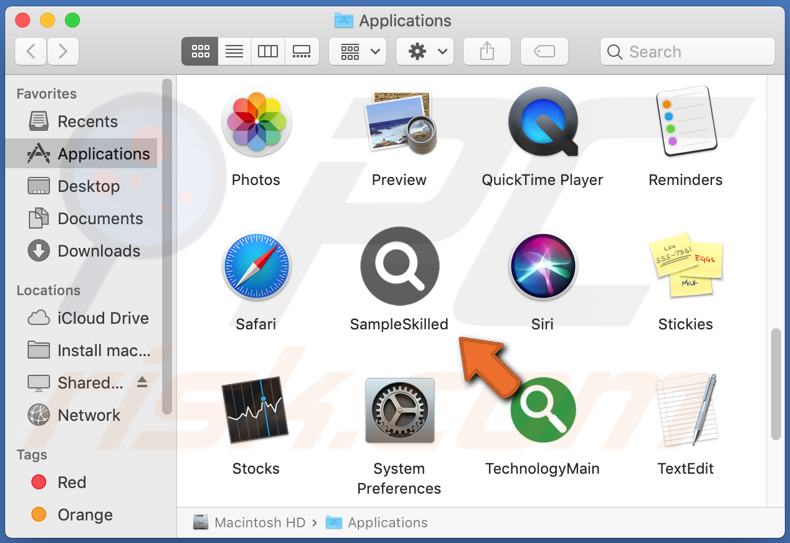
Task: Switch to list view
Action: point(234,51)
